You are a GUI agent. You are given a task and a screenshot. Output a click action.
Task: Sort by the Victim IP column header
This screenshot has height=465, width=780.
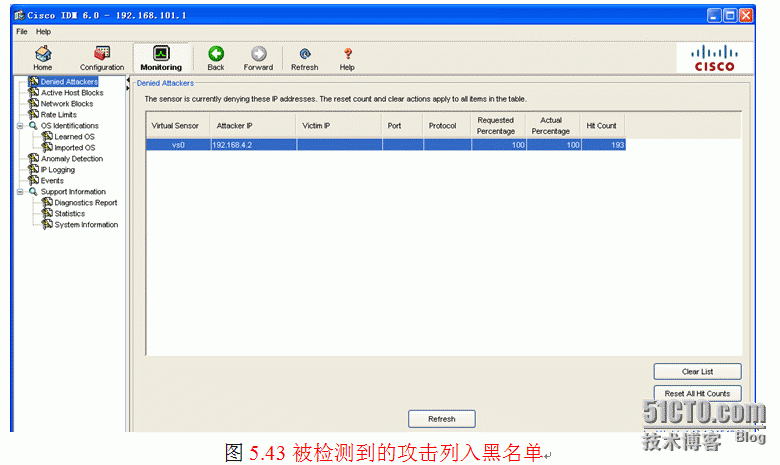pos(339,126)
